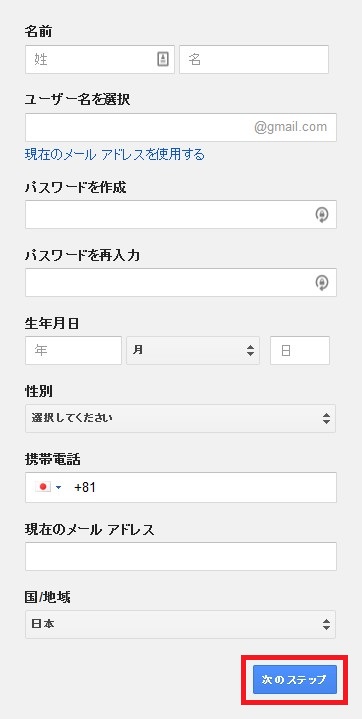
Task: Click the パスワードを作成 password input
Action: (x=181, y=214)
